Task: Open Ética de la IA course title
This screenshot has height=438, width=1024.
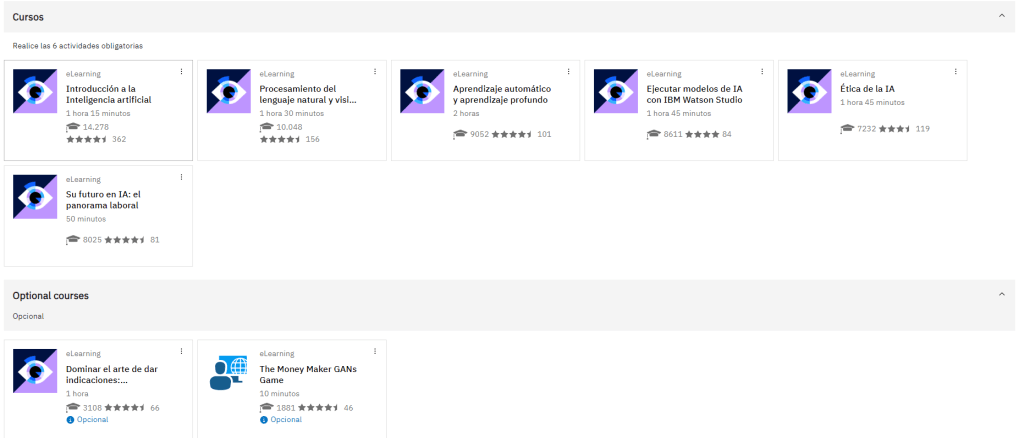Action: (867, 88)
